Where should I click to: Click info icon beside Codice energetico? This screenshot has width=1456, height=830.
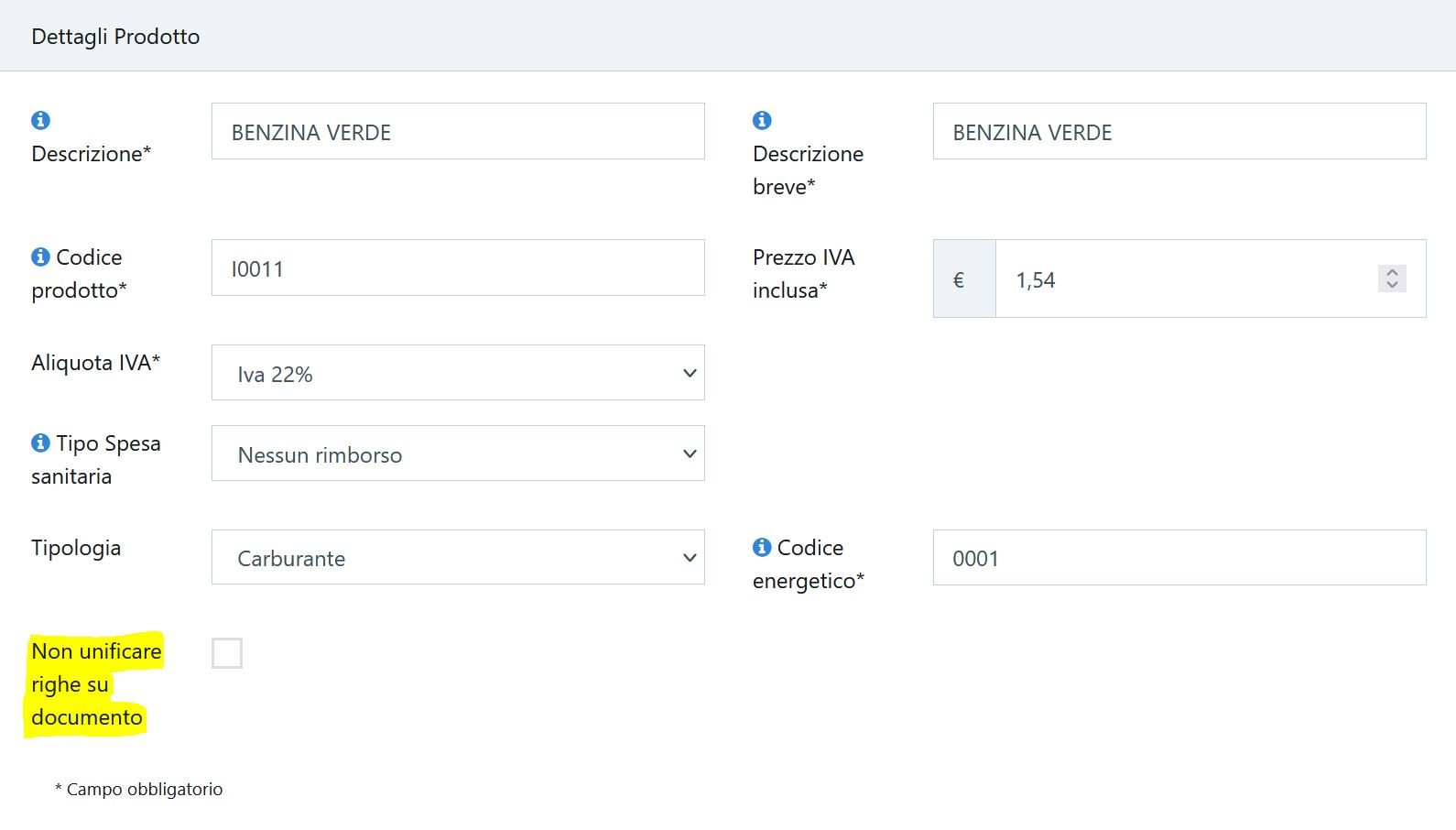pyautogui.click(x=762, y=547)
